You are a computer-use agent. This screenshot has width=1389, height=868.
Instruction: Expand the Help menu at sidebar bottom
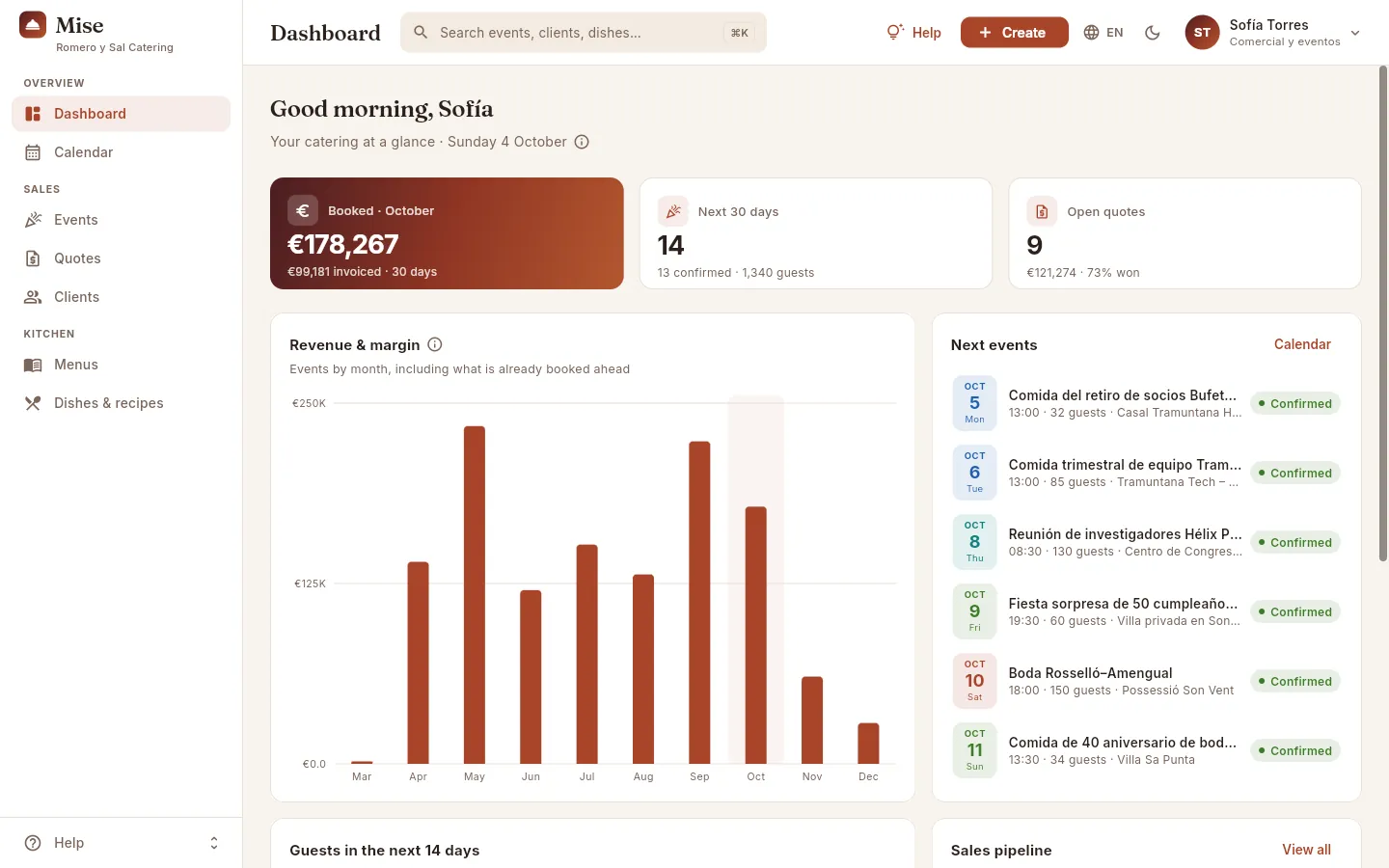[x=121, y=843]
